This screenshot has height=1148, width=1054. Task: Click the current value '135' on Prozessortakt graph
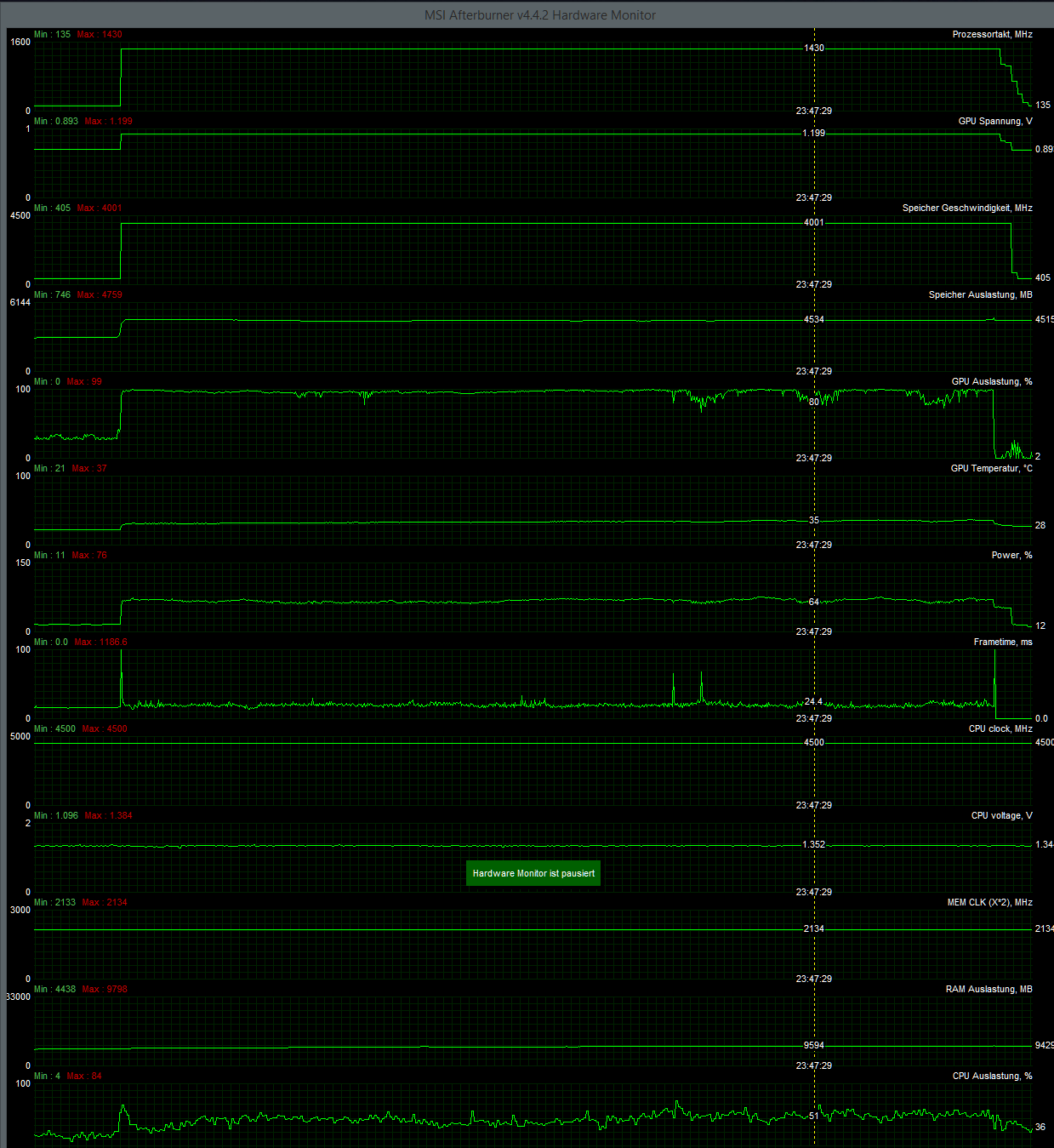(x=1043, y=106)
